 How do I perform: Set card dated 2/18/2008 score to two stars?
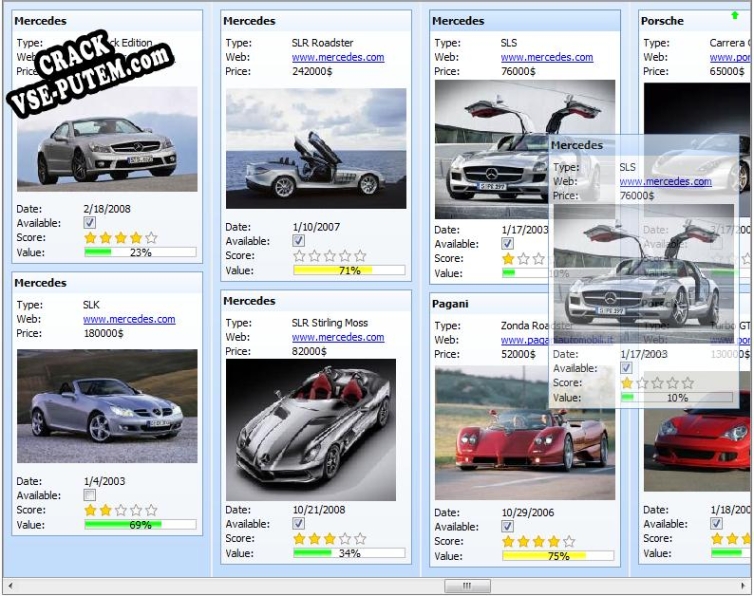click(105, 238)
